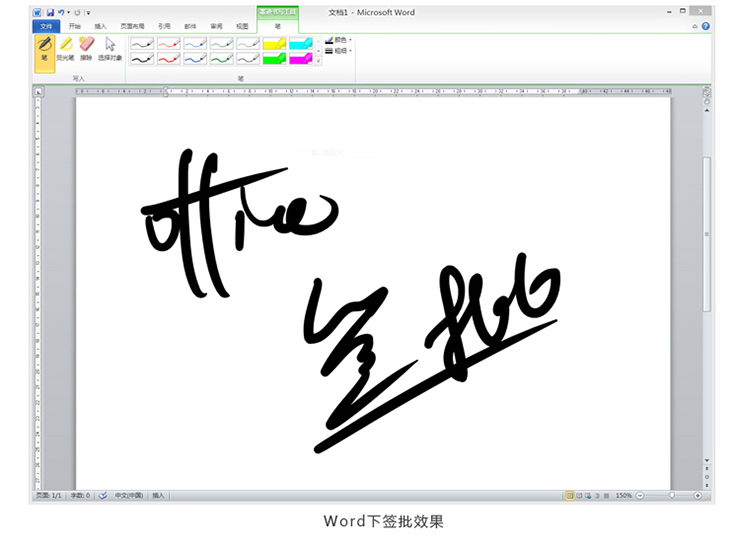Click the Select Objects (选择对象) arrow tool
Image resolution: width=740 pixels, height=552 pixels.
coord(110,49)
